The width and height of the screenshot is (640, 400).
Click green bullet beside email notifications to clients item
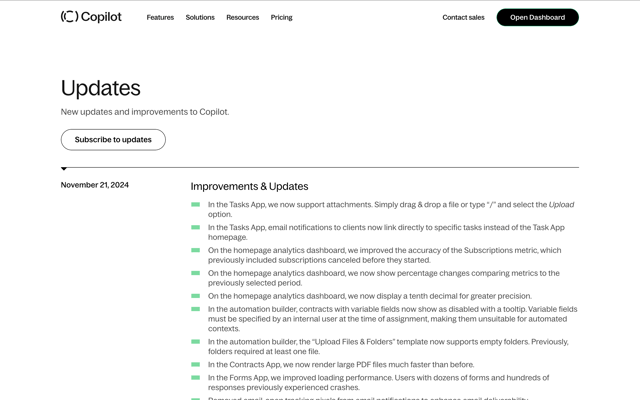(x=196, y=227)
